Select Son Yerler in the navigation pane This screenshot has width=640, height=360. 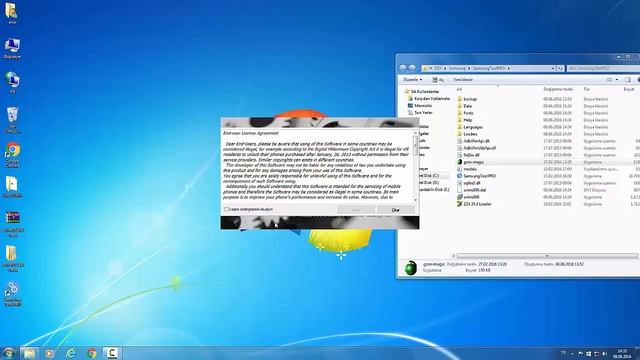(420, 112)
